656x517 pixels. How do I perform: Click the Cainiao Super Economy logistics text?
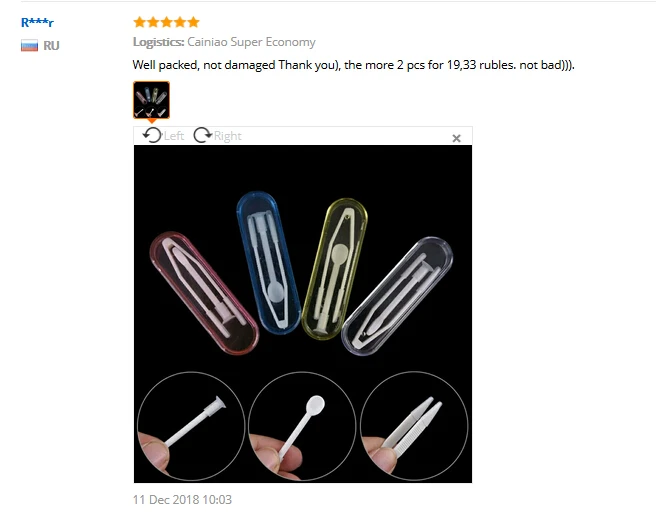pyautogui.click(x=251, y=42)
